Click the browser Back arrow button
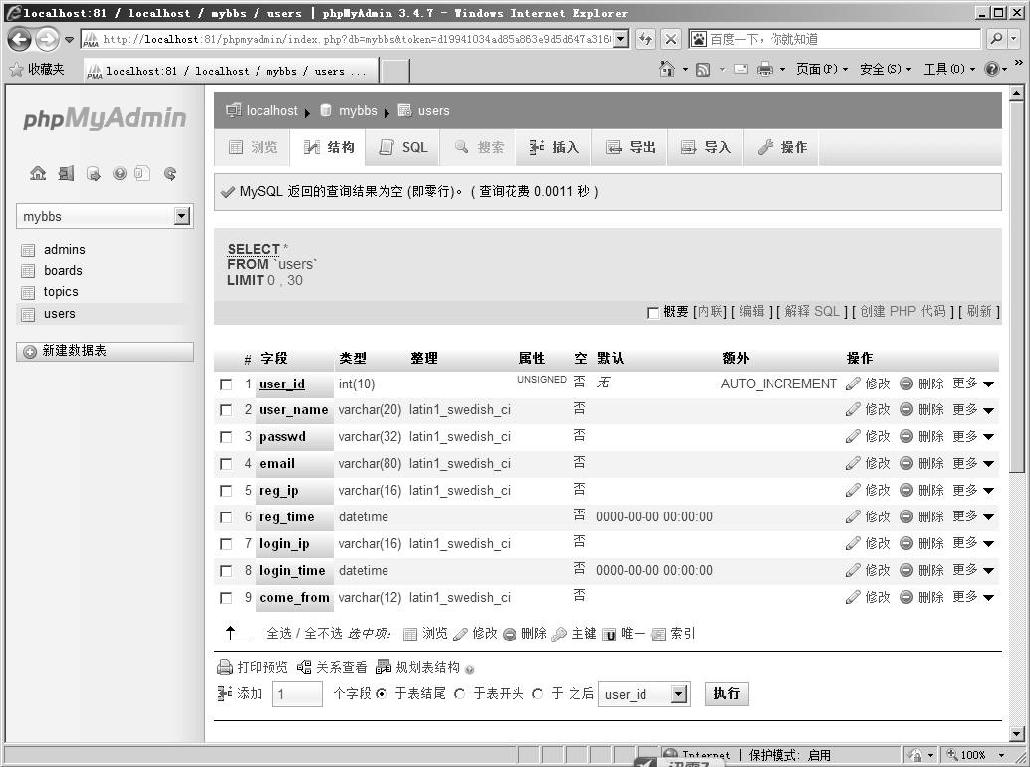The width and height of the screenshot is (1030, 767). click(20, 39)
